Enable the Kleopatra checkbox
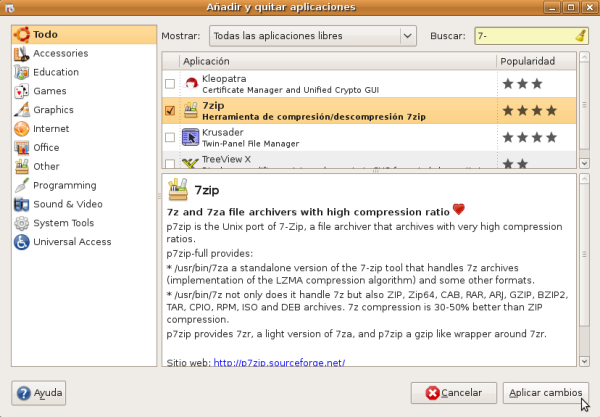This screenshot has height=417, width=600. (169, 84)
